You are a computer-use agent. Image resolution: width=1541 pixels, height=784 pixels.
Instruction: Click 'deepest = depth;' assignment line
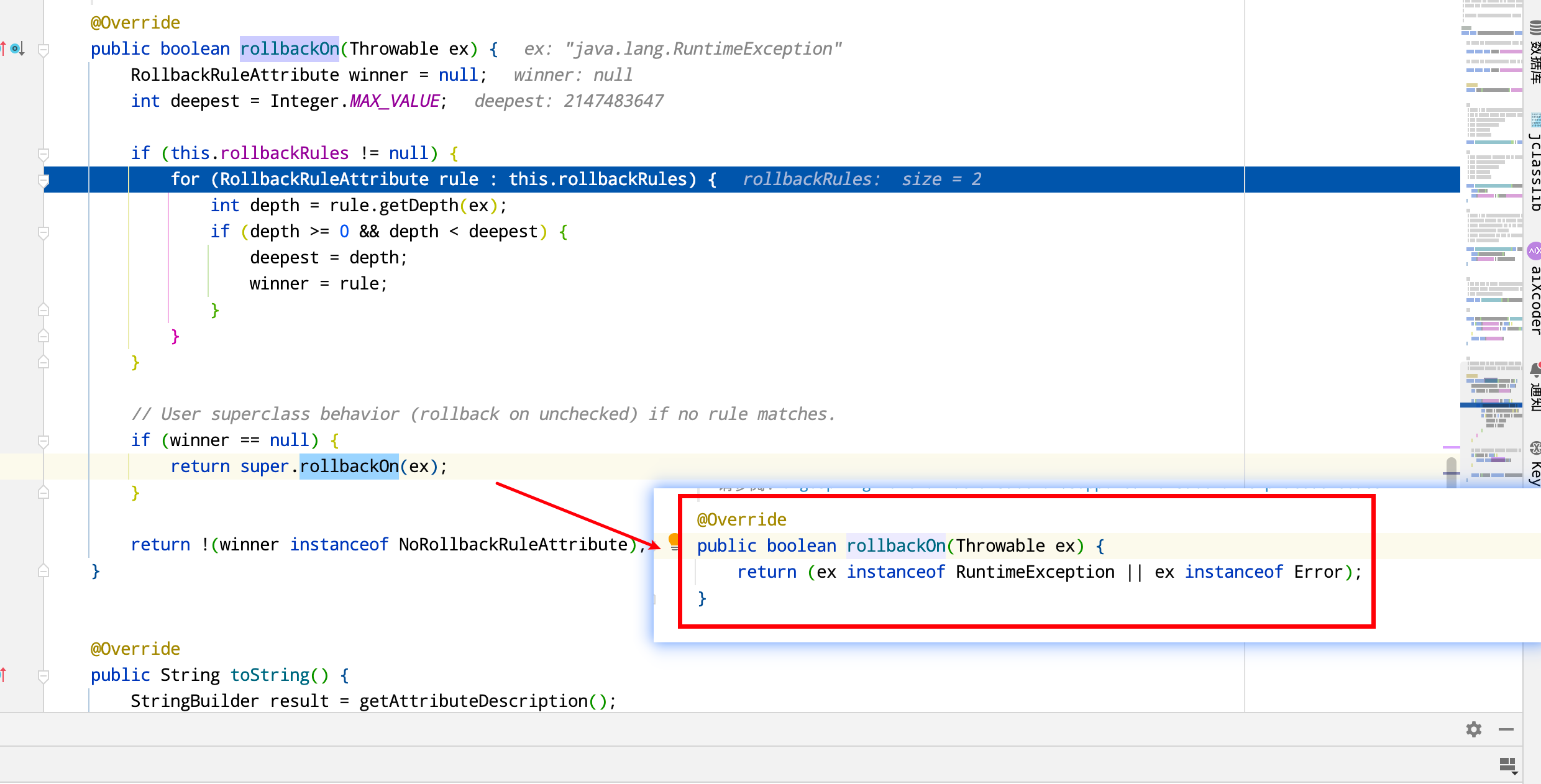point(329,257)
